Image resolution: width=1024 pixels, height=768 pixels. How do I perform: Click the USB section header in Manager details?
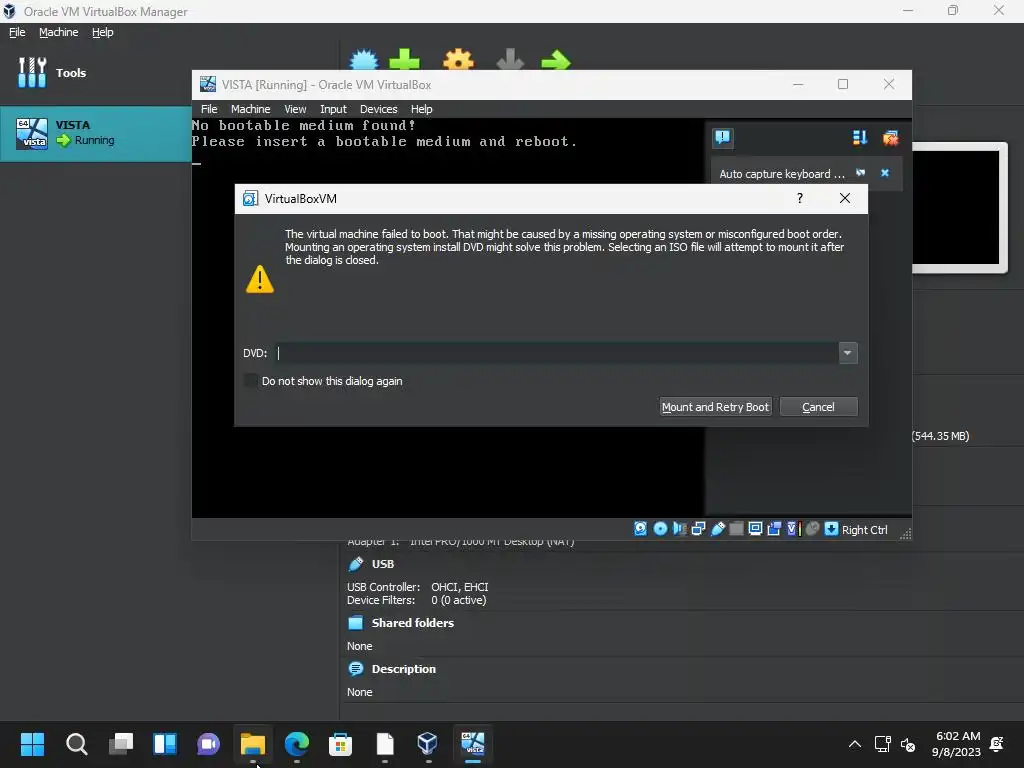pyautogui.click(x=383, y=564)
